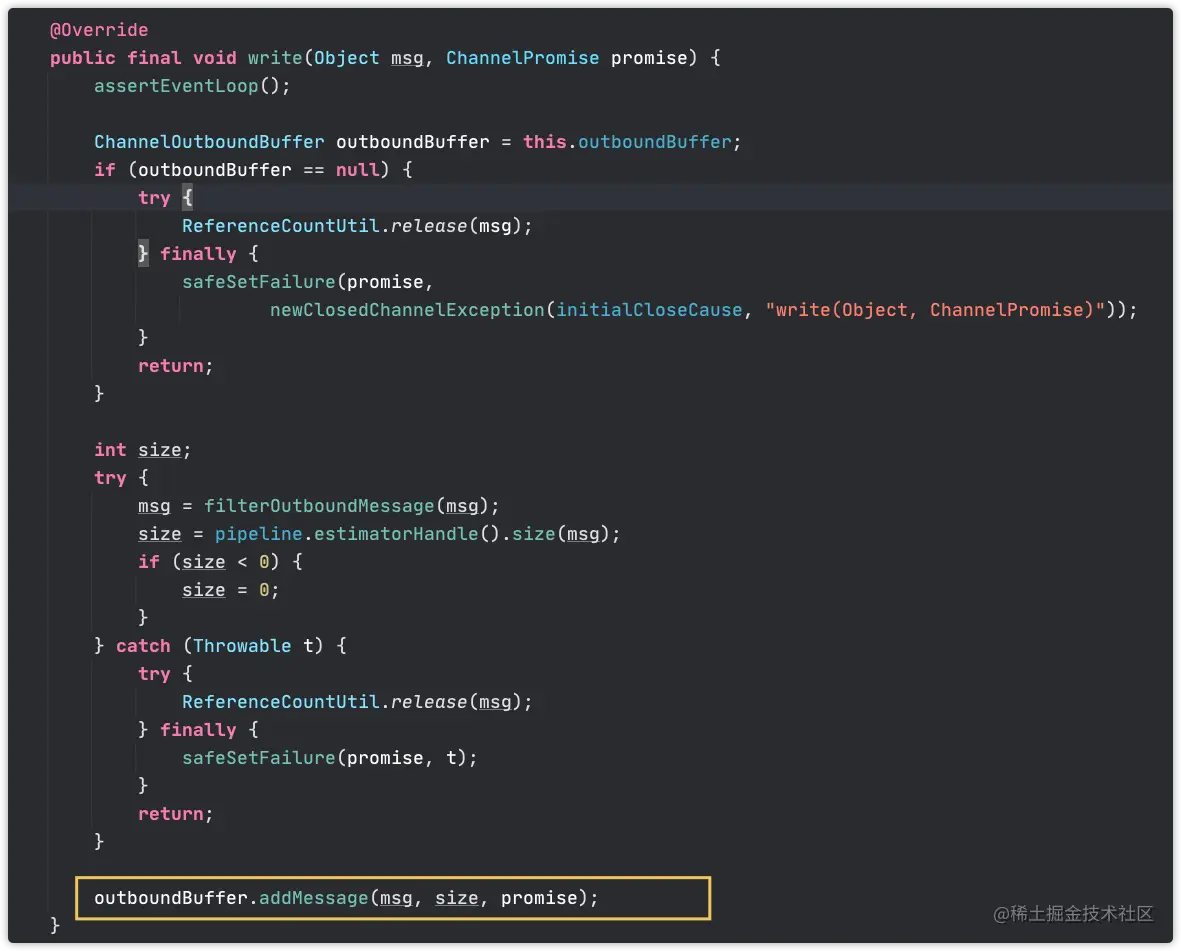Image resolution: width=1181 pixels, height=951 pixels.
Task: Click the addMessage method call
Action: pyautogui.click(x=313, y=898)
